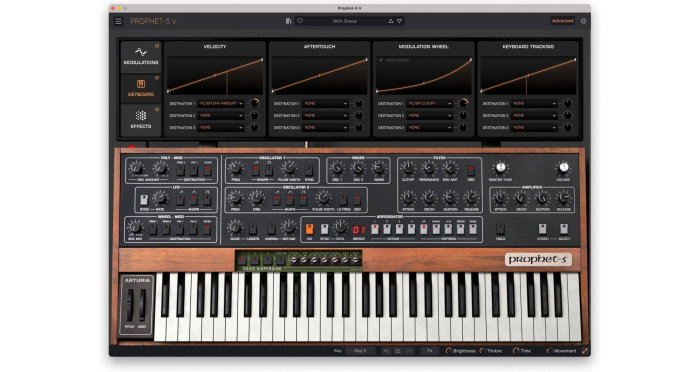
Task: Open Modulation Wheel Destination 1 dropdown
Action: [430, 104]
